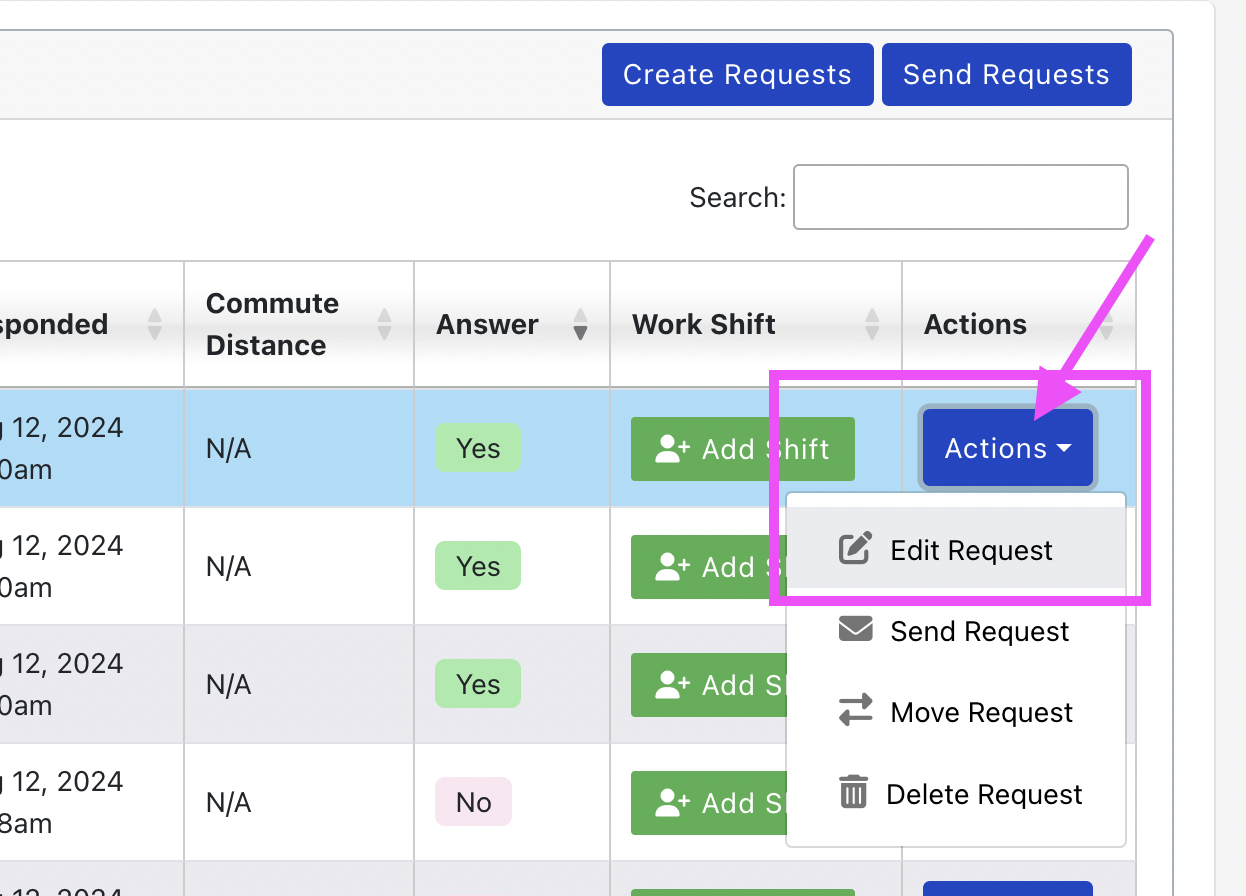1246x896 pixels.
Task: Sort by the Actions column header
Action: point(1018,324)
